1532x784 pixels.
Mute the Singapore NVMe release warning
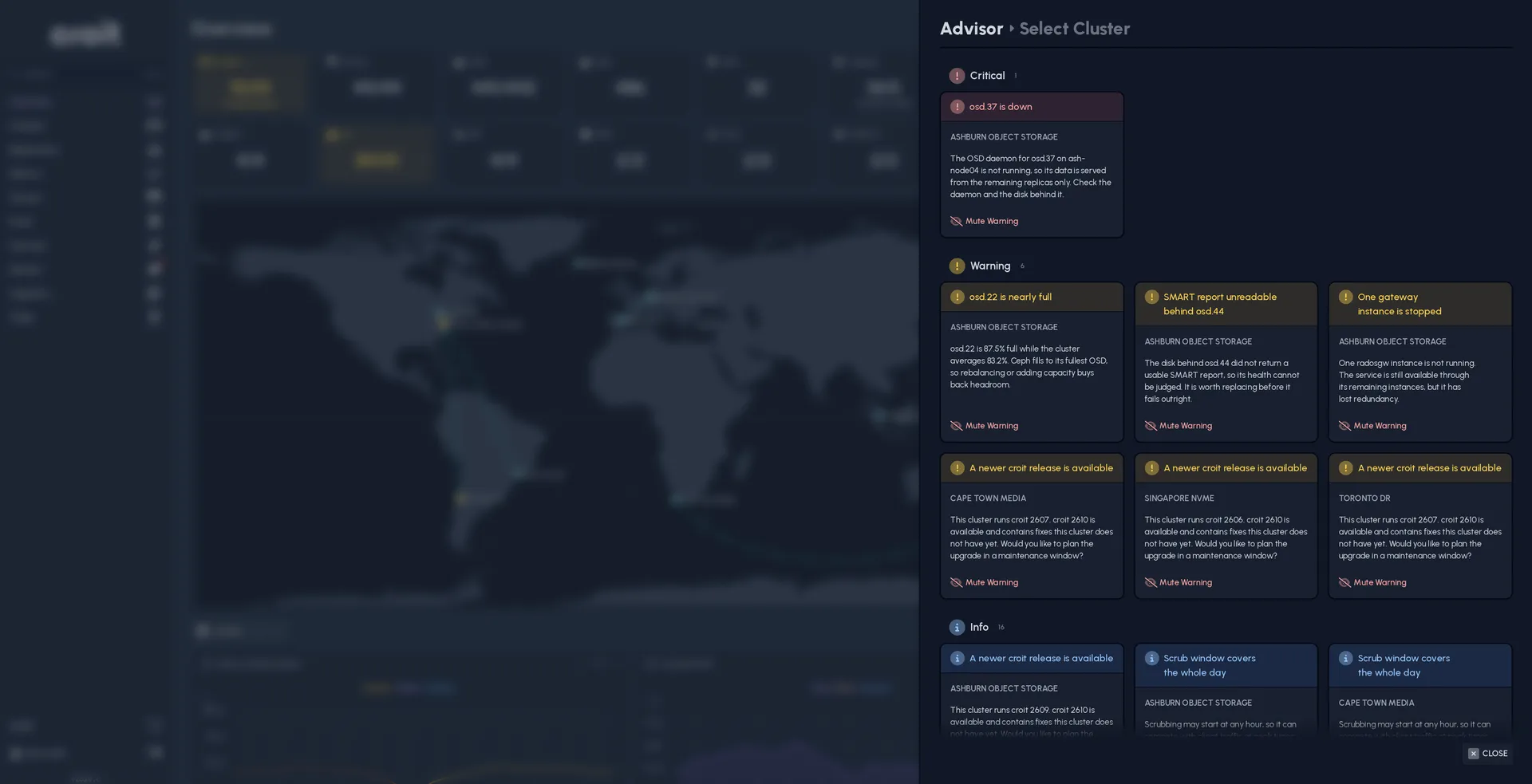(x=1178, y=582)
